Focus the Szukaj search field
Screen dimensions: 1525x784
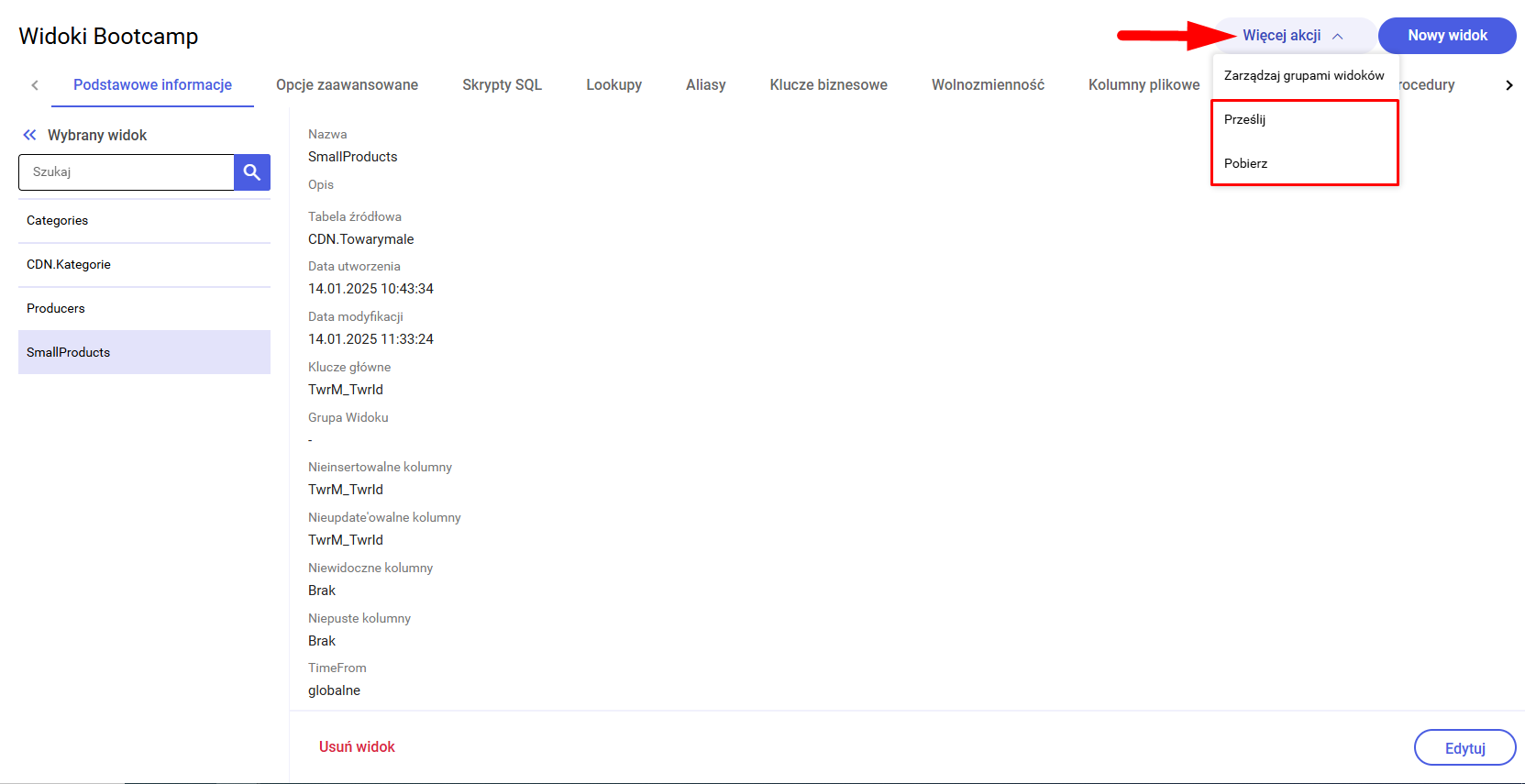point(127,172)
